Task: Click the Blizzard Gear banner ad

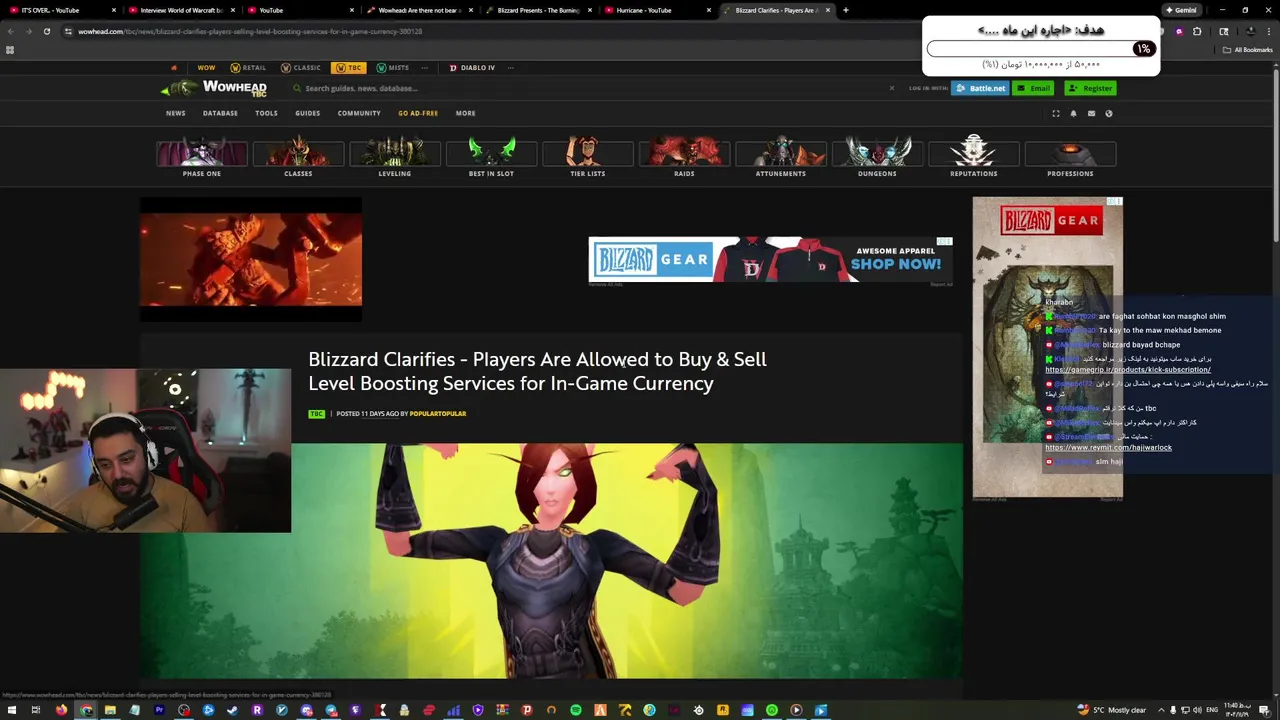Action: coord(771,260)
